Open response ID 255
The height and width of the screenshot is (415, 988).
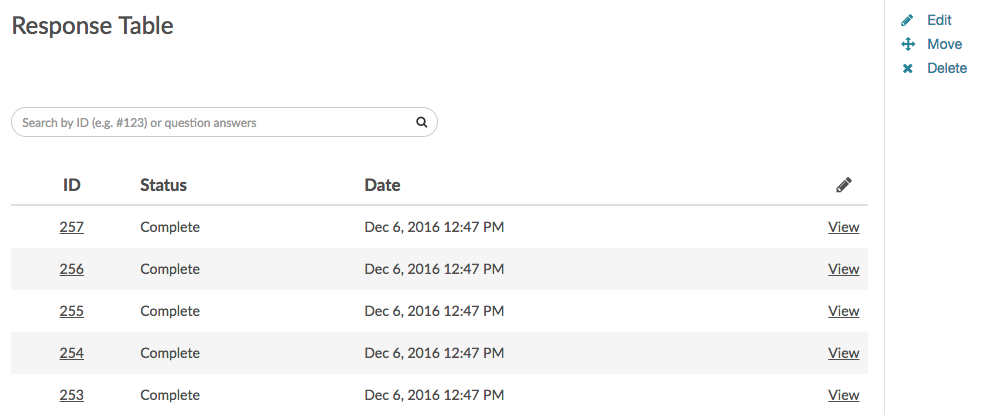[x=71, y=311]
